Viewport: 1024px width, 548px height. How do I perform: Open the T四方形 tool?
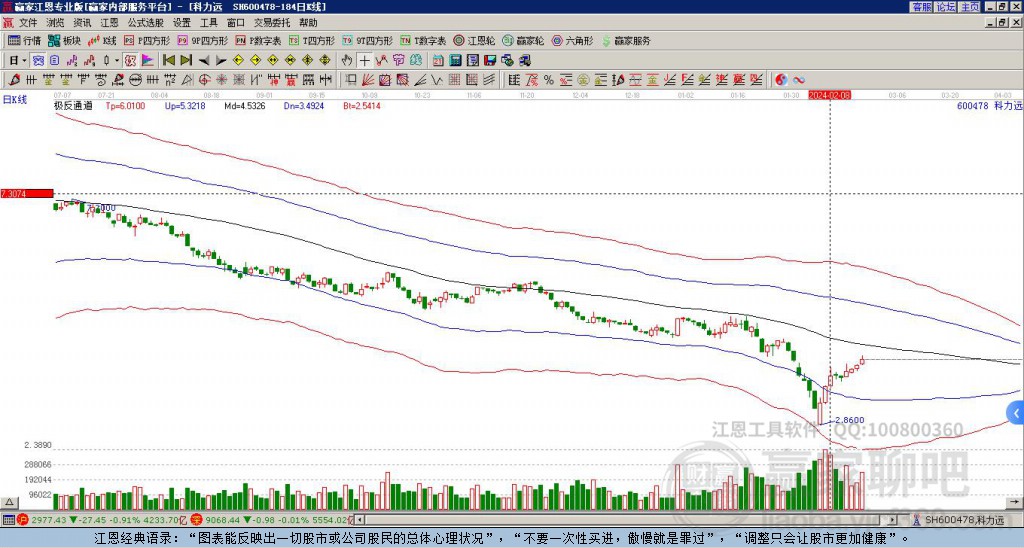point(312,40)
